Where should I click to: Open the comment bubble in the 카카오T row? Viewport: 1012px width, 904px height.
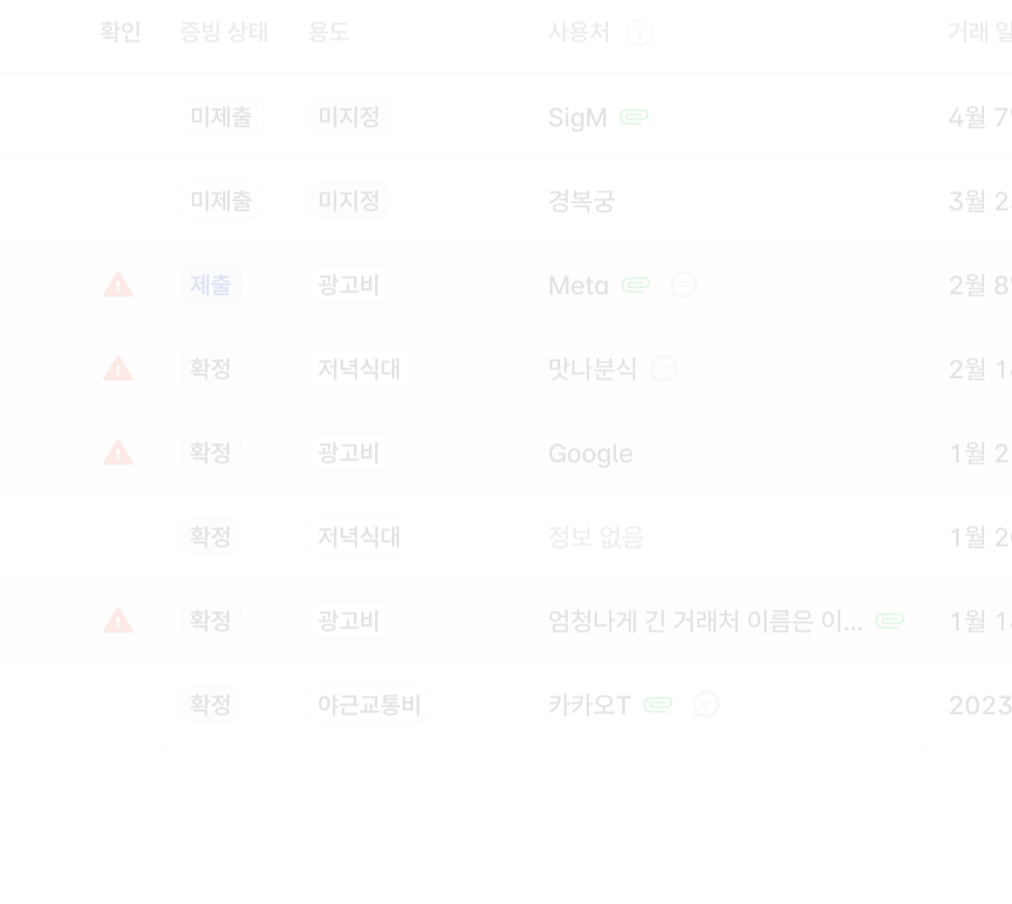pos(706,705)
